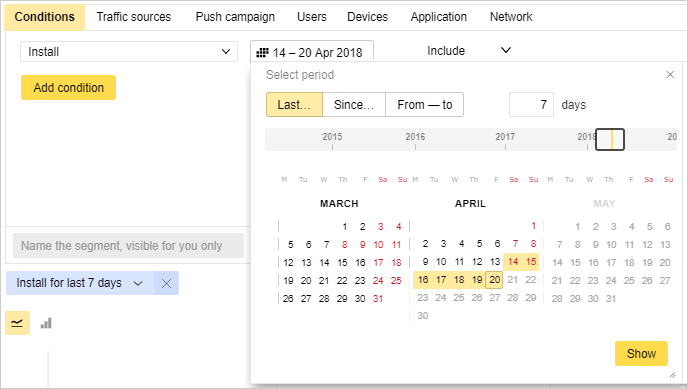Select the Since… period mode
This screenshot has width=688, height=389.
[x=354, y=105]
